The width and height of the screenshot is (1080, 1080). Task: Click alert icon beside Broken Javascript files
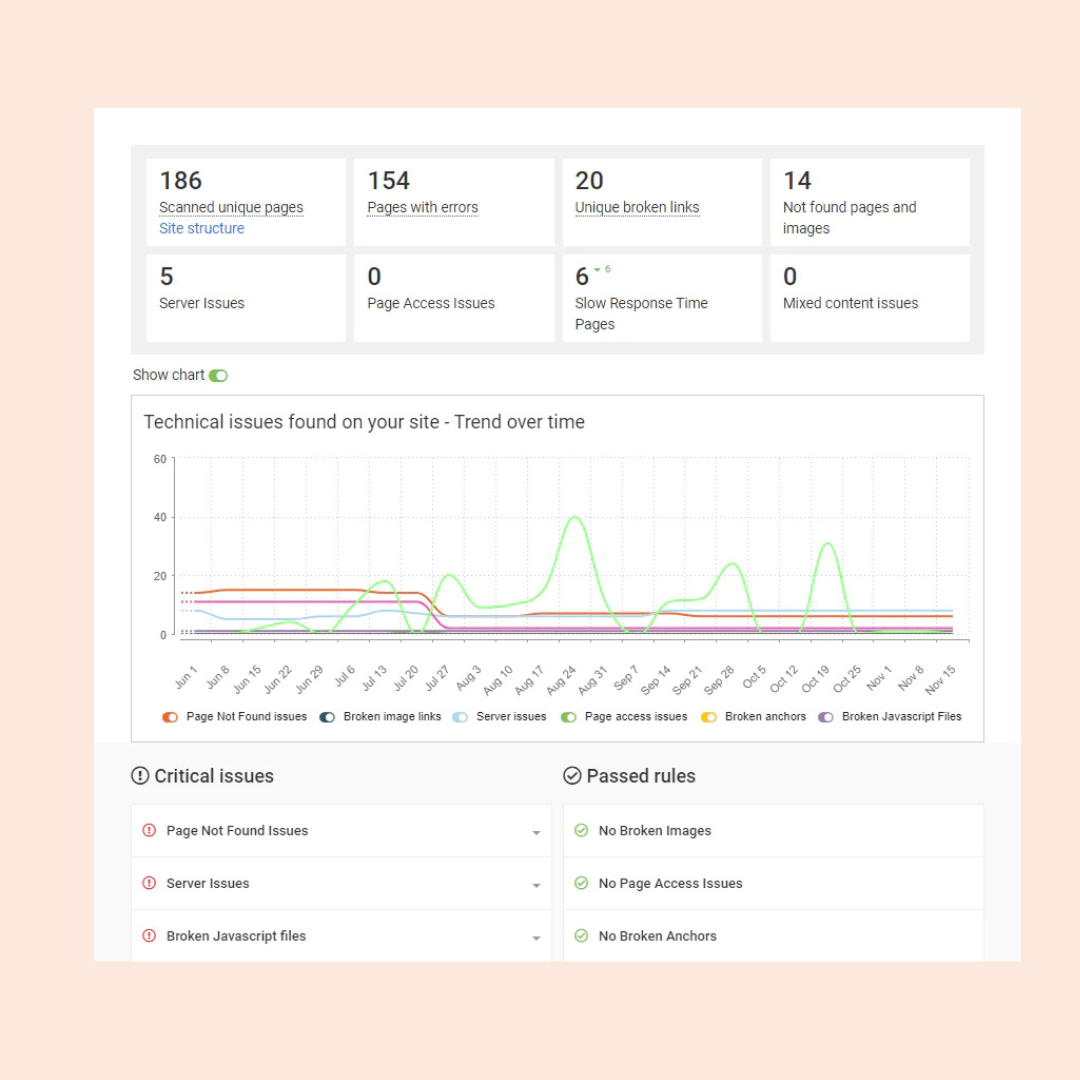(x=150, y=936)
